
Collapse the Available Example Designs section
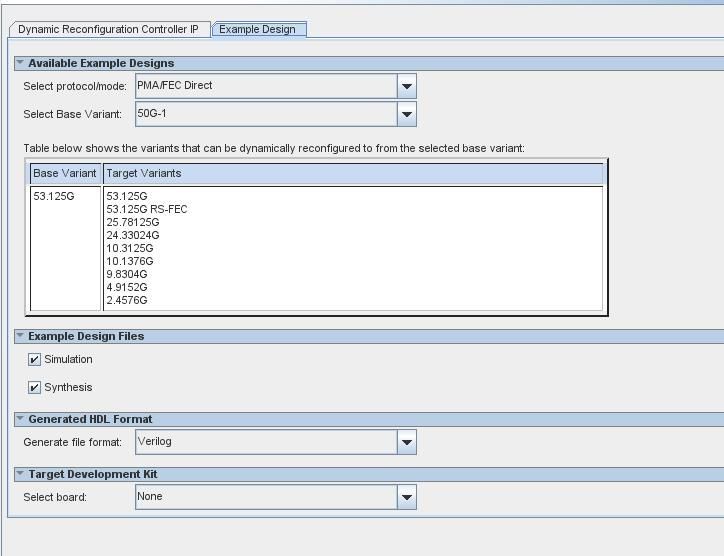pyautogui.click(x=20, y=63)
